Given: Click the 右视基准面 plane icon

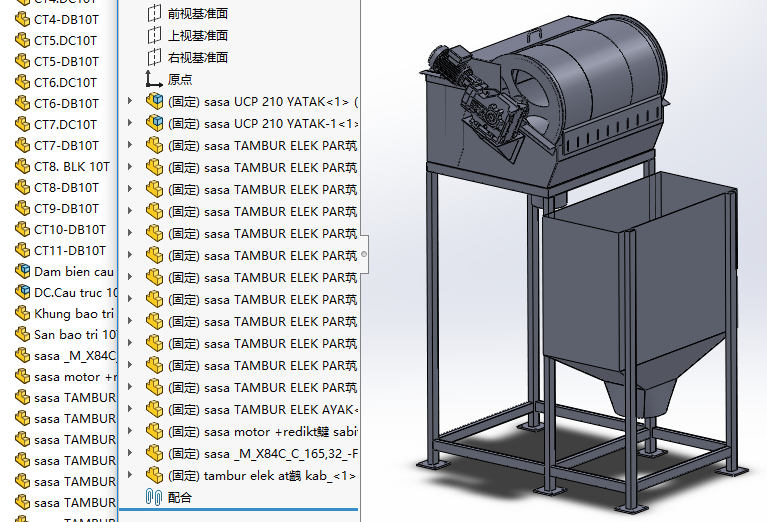Looking at the screenshot, I should click(x=154, y=57).
